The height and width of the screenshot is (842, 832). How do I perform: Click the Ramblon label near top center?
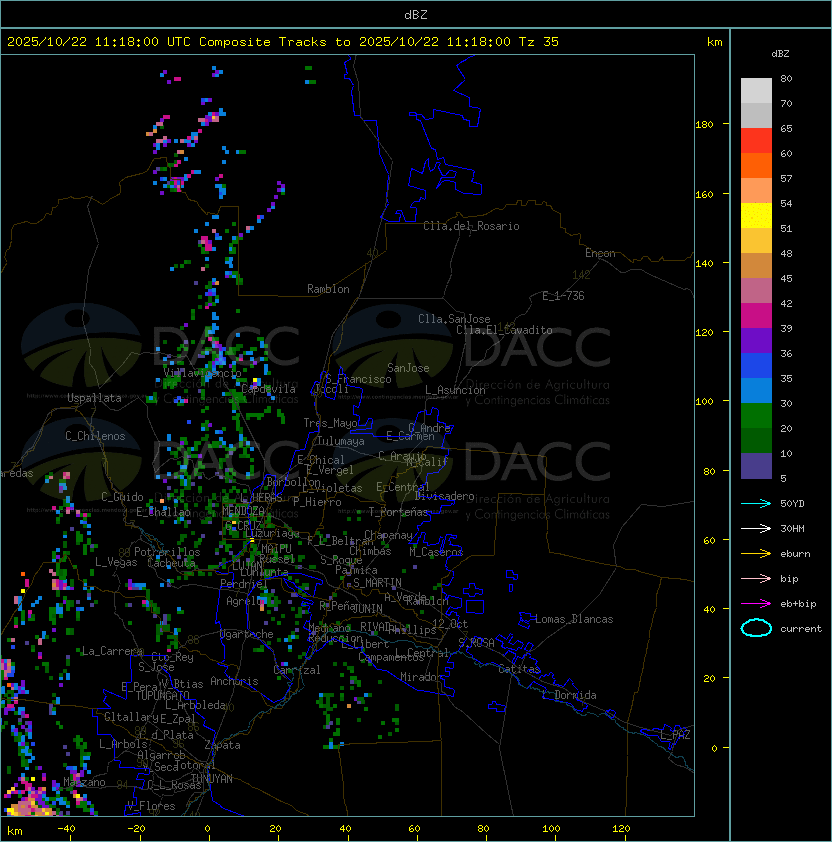click(328, 289)
